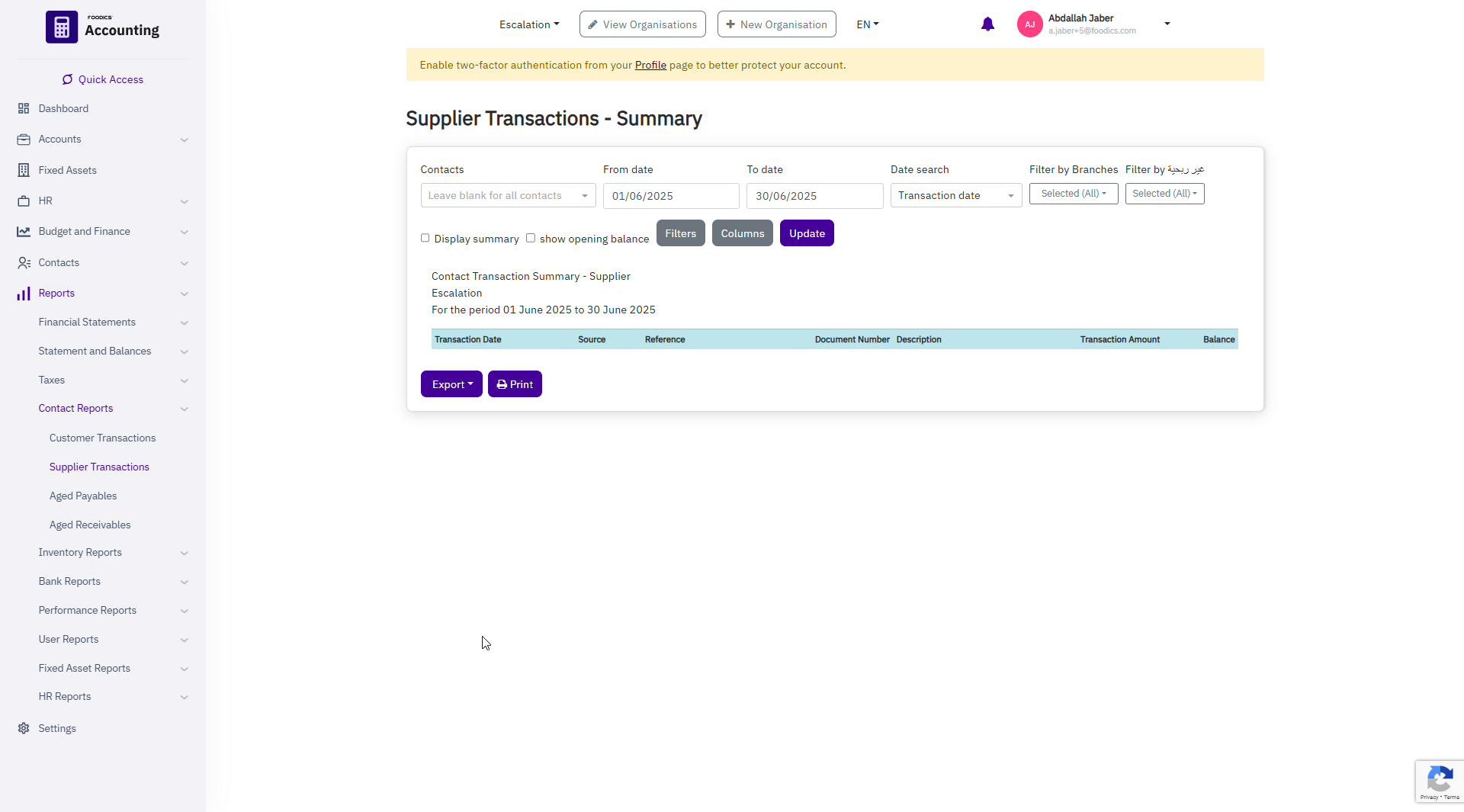
Task: Click the From date input field
Action: pos(670,196)
